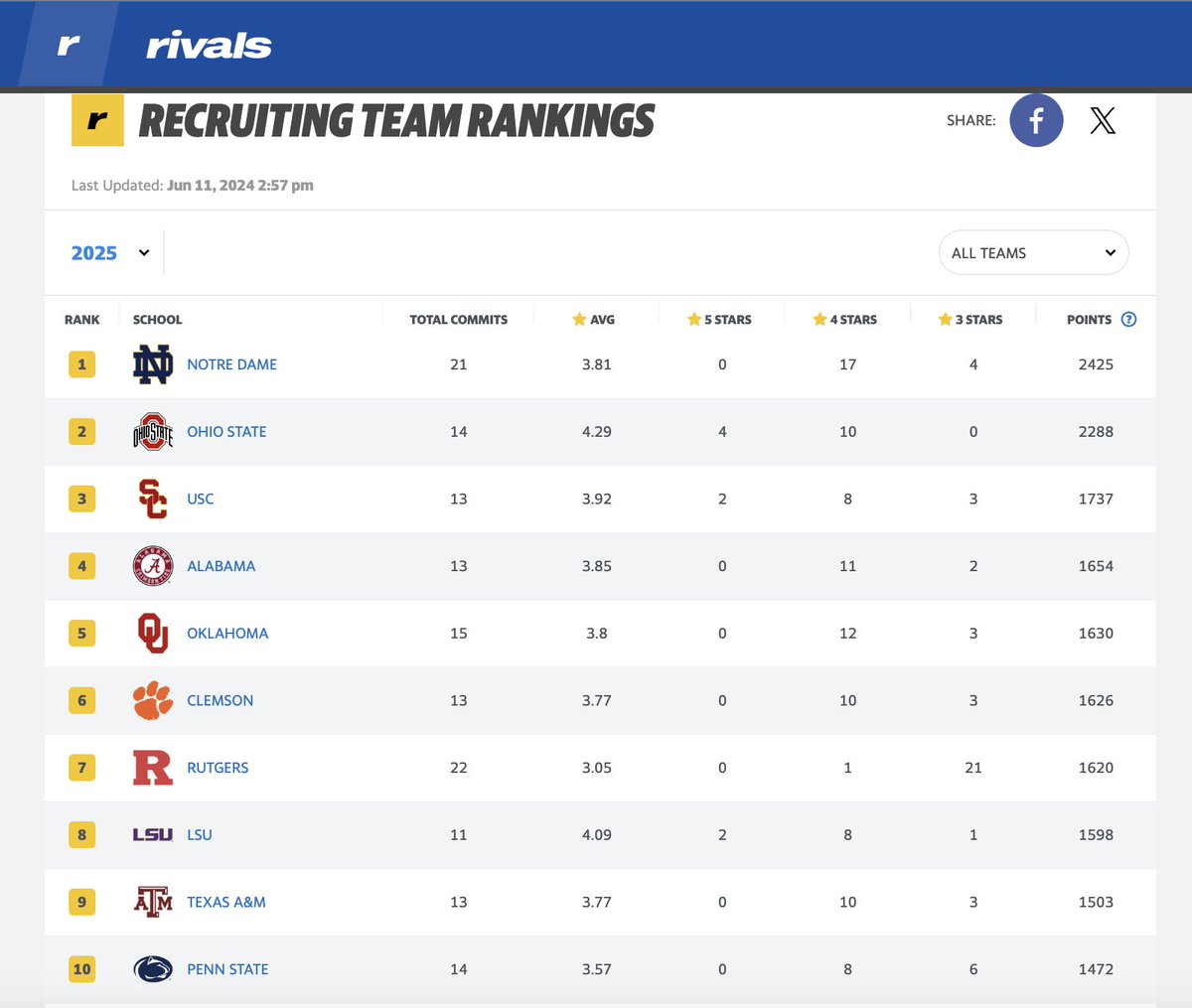Click Rutgers' 3 stars count 21
Screen dimensions: 1192x1008
(973, 768)
